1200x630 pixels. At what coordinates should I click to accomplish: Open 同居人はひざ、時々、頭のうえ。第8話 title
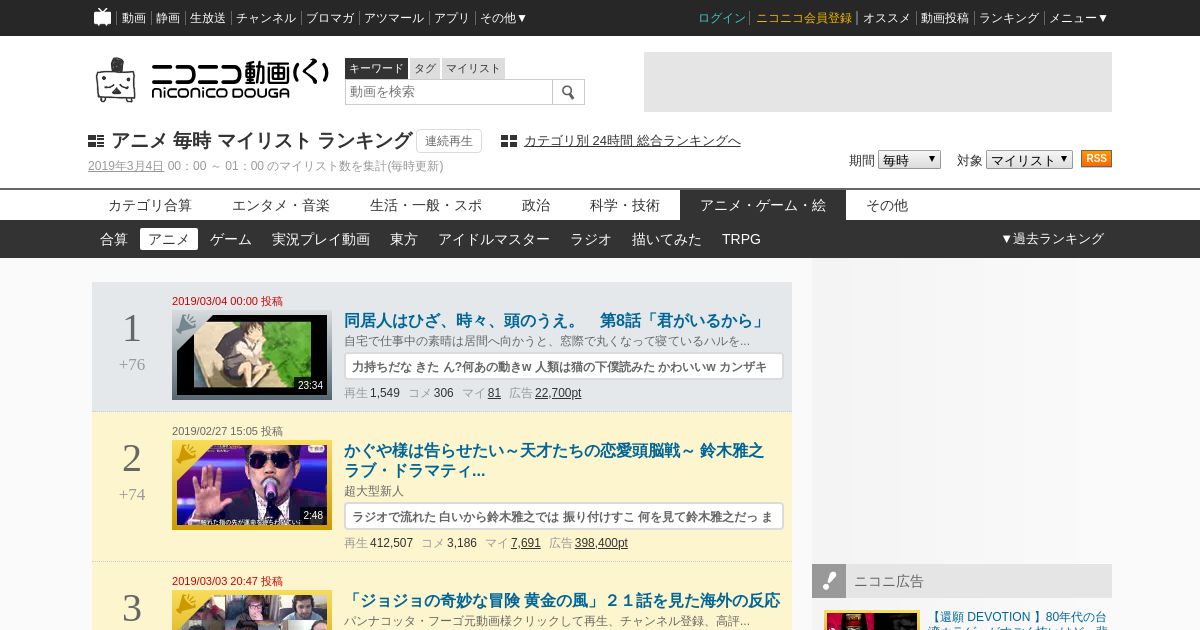[555, 321]
